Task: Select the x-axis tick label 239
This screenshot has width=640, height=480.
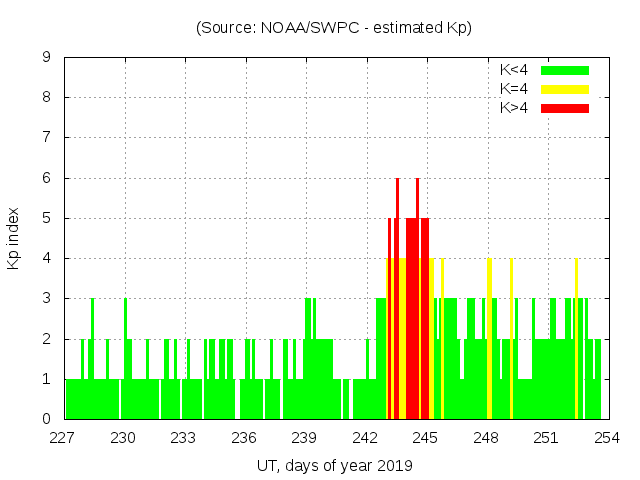Action: pyautogui.click(x=304, y=438)
